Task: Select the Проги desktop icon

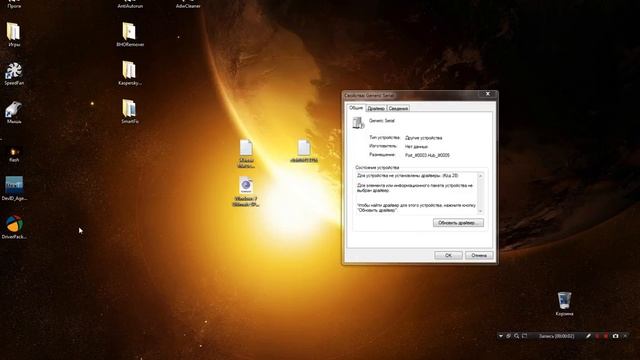Action: (x=14, y=4)
